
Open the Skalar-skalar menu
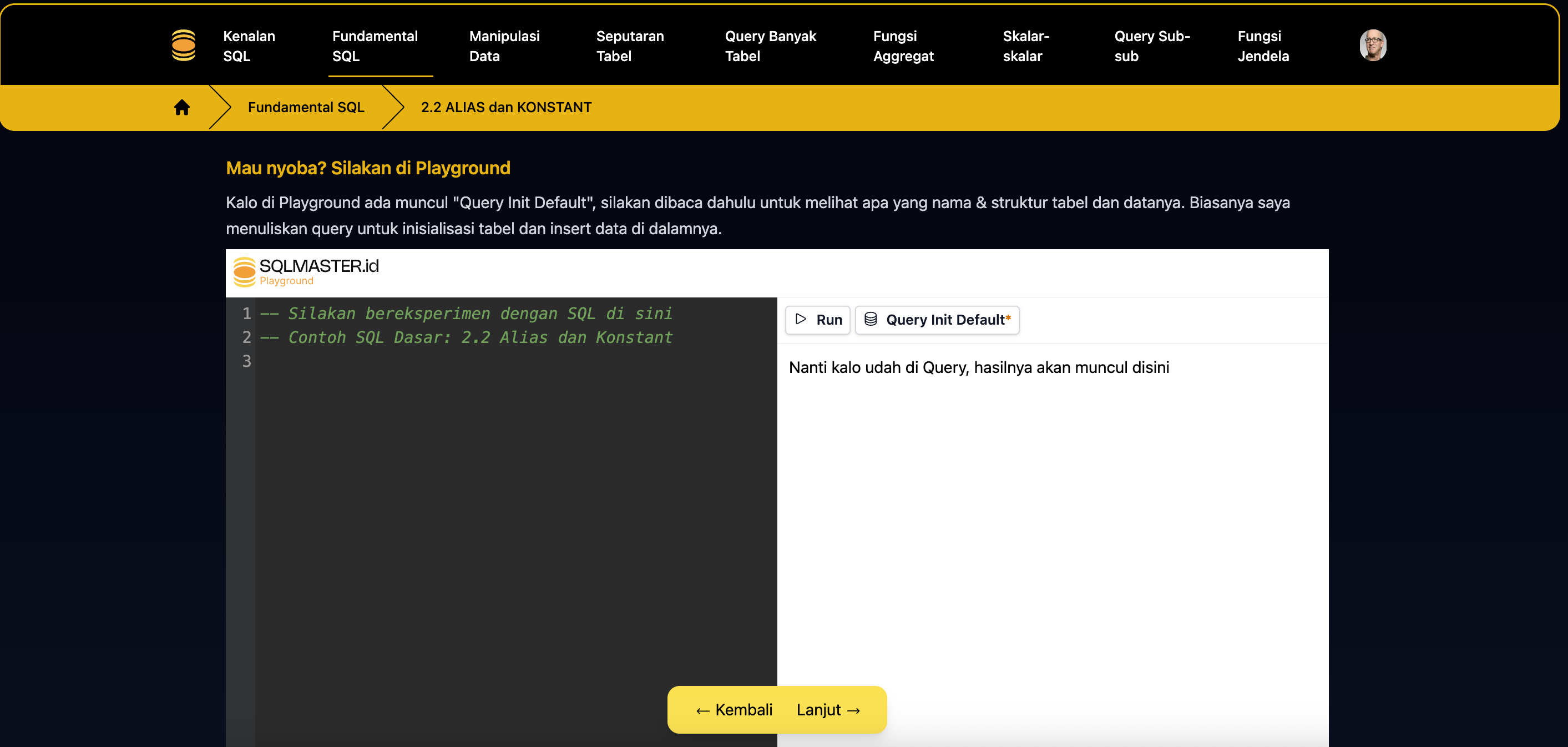pyautogui.click(x=1026, y=46)
